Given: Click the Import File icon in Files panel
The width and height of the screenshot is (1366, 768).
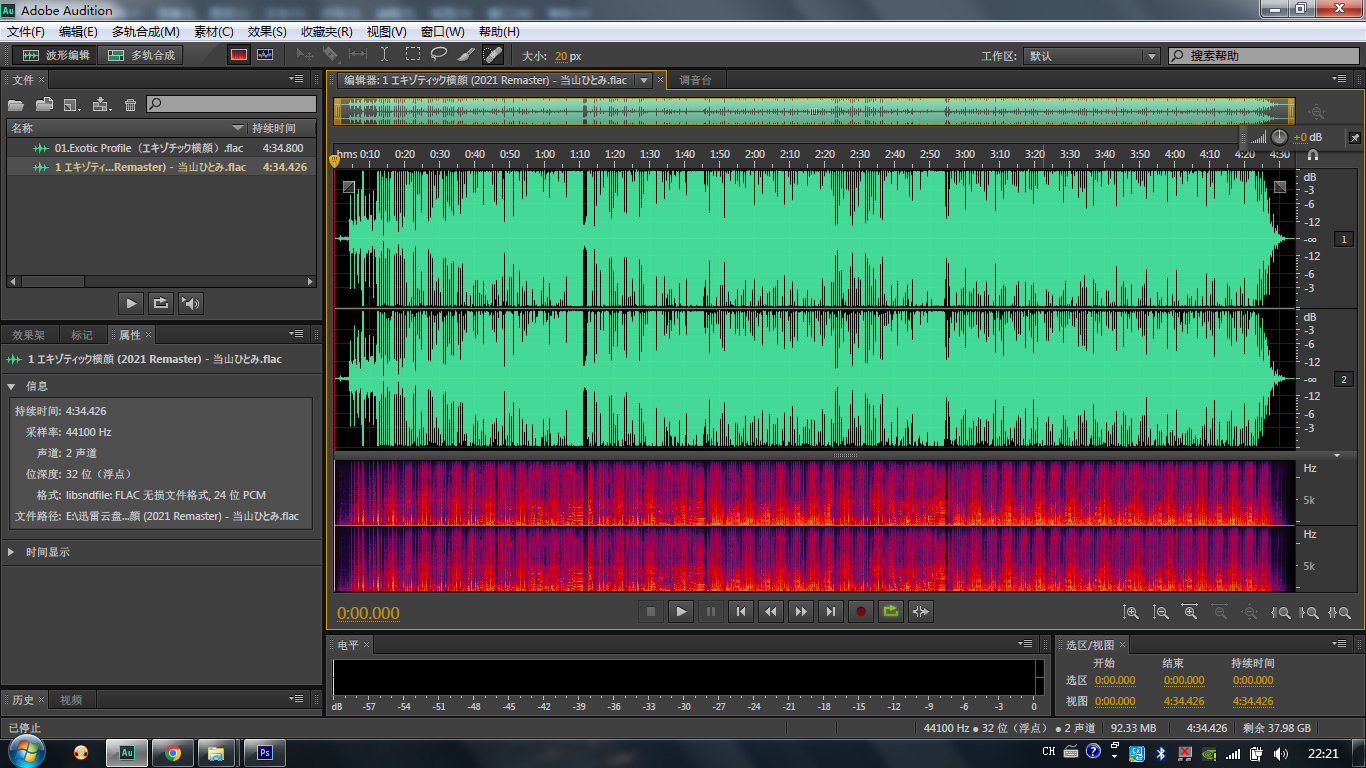Looking at the screenshot, I should click(x=44, y=104).
